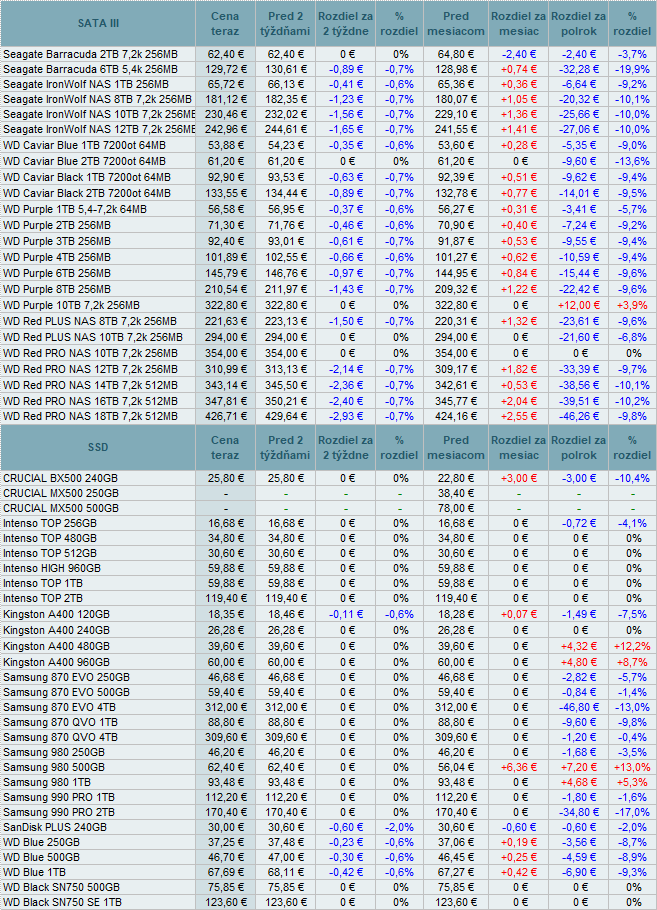657x910 pixels.
Task: Click -21,60 € for WD Red PLUS NAS 10TB
Action: (x=579, y=337)
